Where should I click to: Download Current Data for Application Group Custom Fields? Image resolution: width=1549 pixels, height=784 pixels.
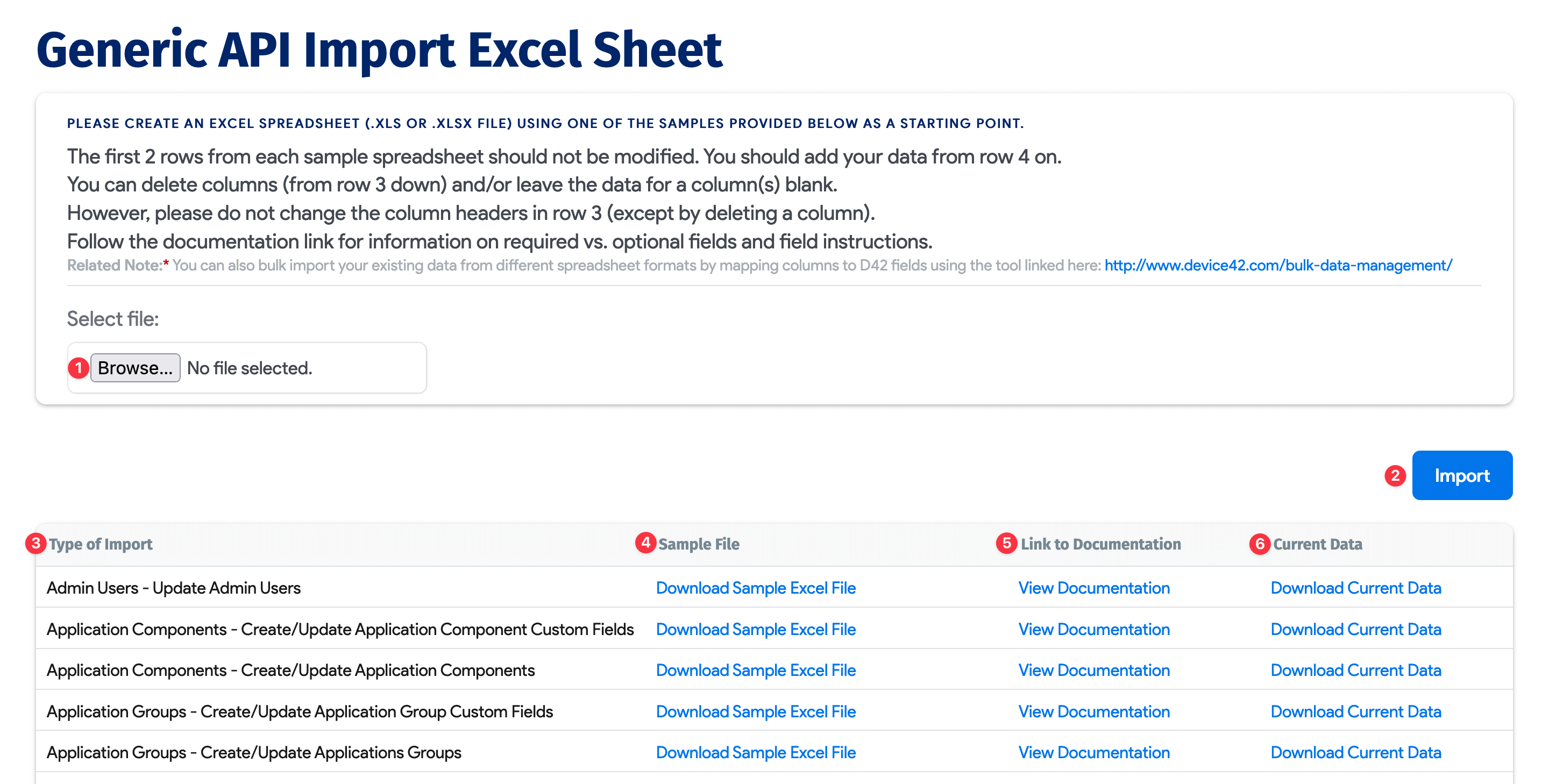point(1355,711)
